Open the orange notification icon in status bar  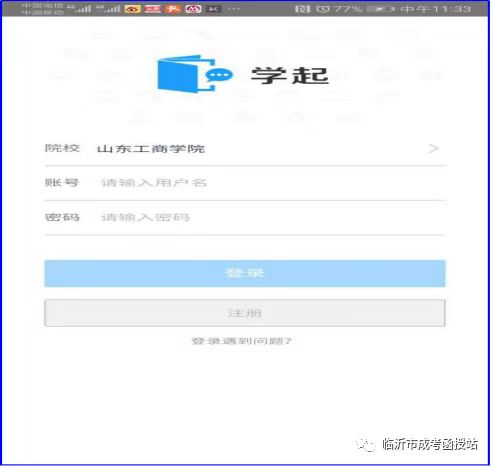click(173, 9)
